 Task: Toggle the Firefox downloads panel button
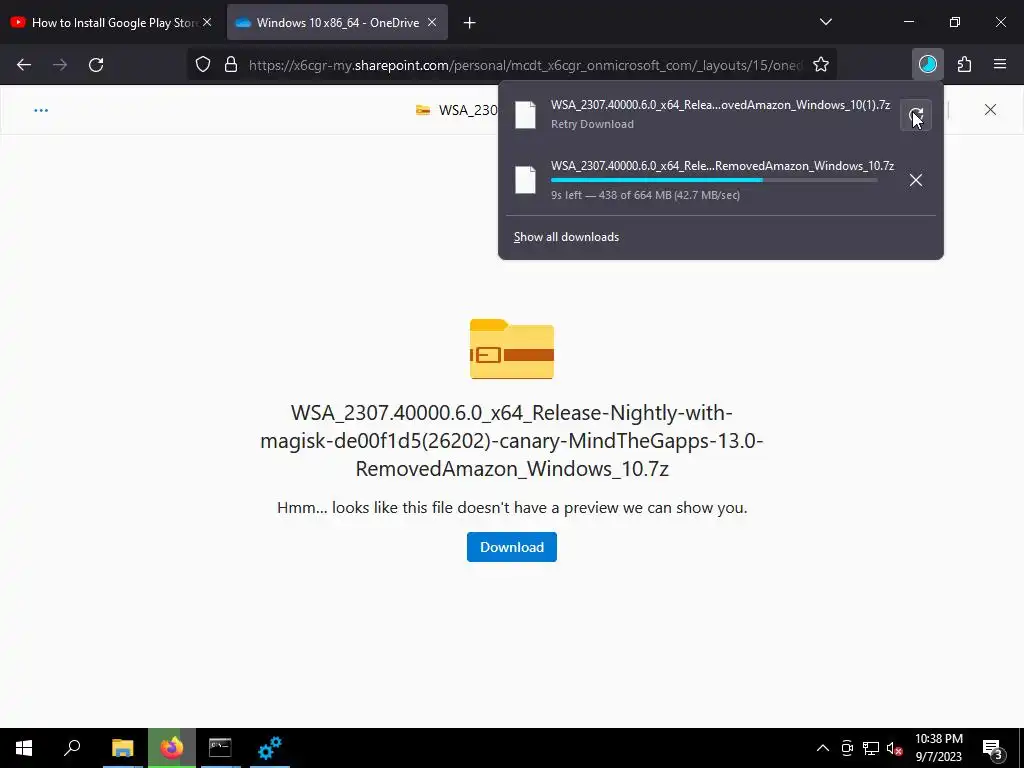tap(927, 65)
